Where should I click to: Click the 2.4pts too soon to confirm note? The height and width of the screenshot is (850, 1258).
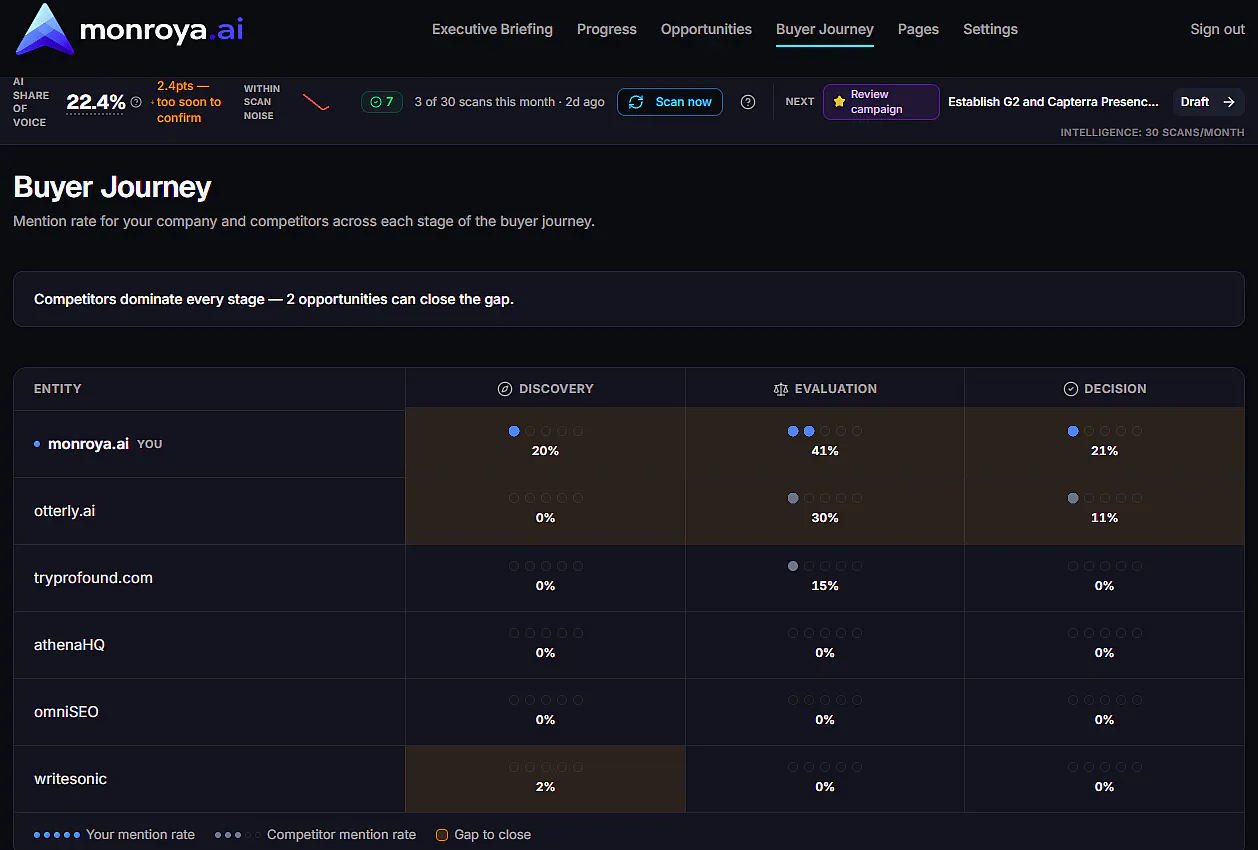click(189, 102)
